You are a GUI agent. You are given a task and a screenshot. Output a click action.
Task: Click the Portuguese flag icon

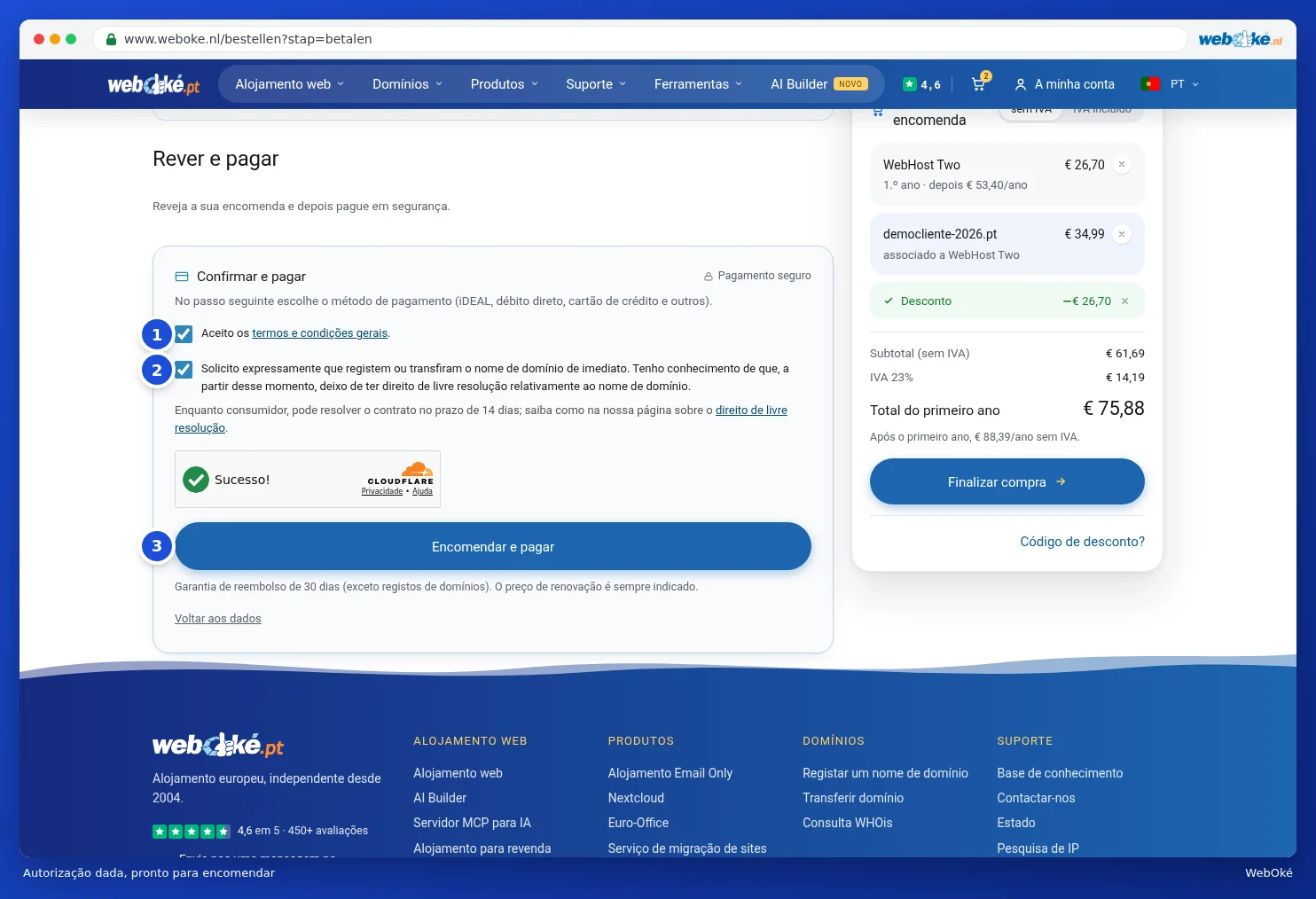[1150, 84]
